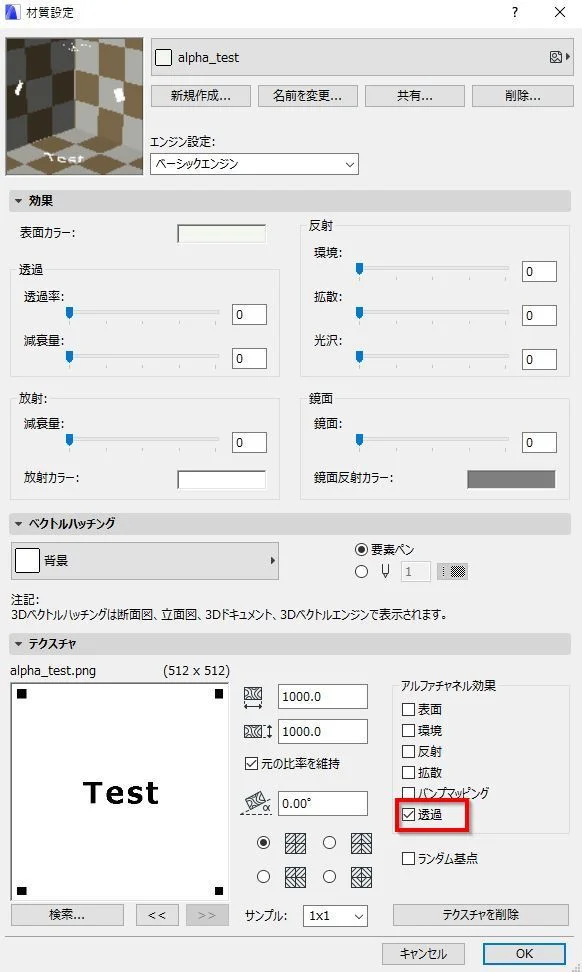Viewport: 582px width, 972px height.
Task: Click the 表面カラー color swatch
Action: (221, 234)
